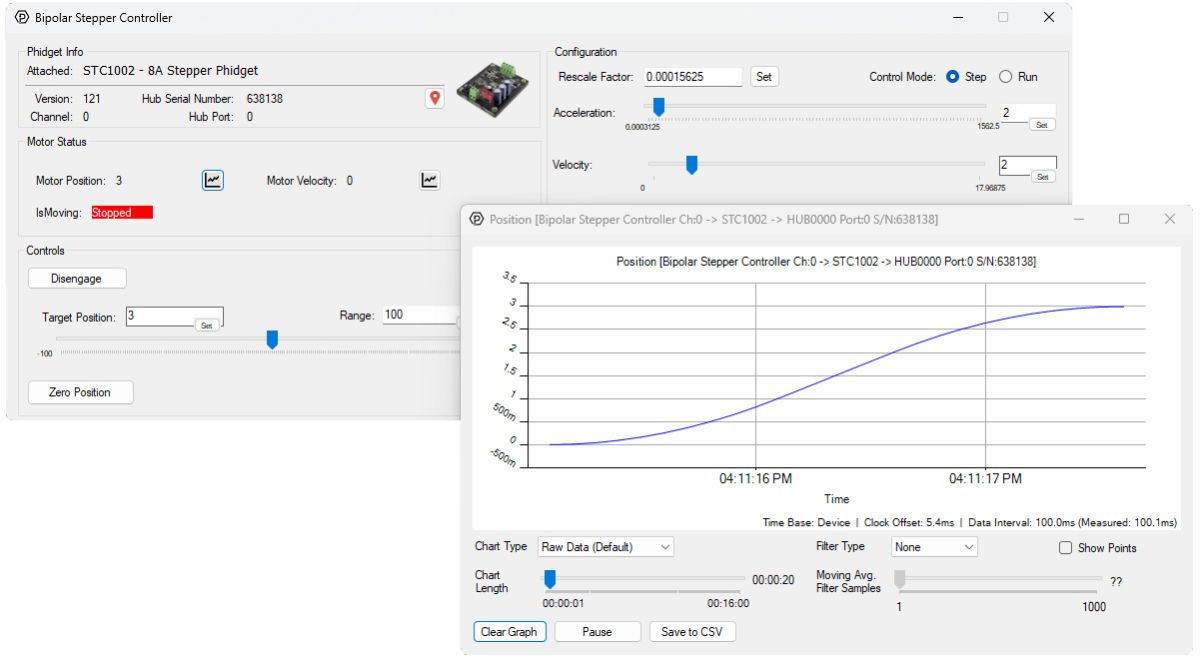Open the Filter Type dropdown

(934, 547)
